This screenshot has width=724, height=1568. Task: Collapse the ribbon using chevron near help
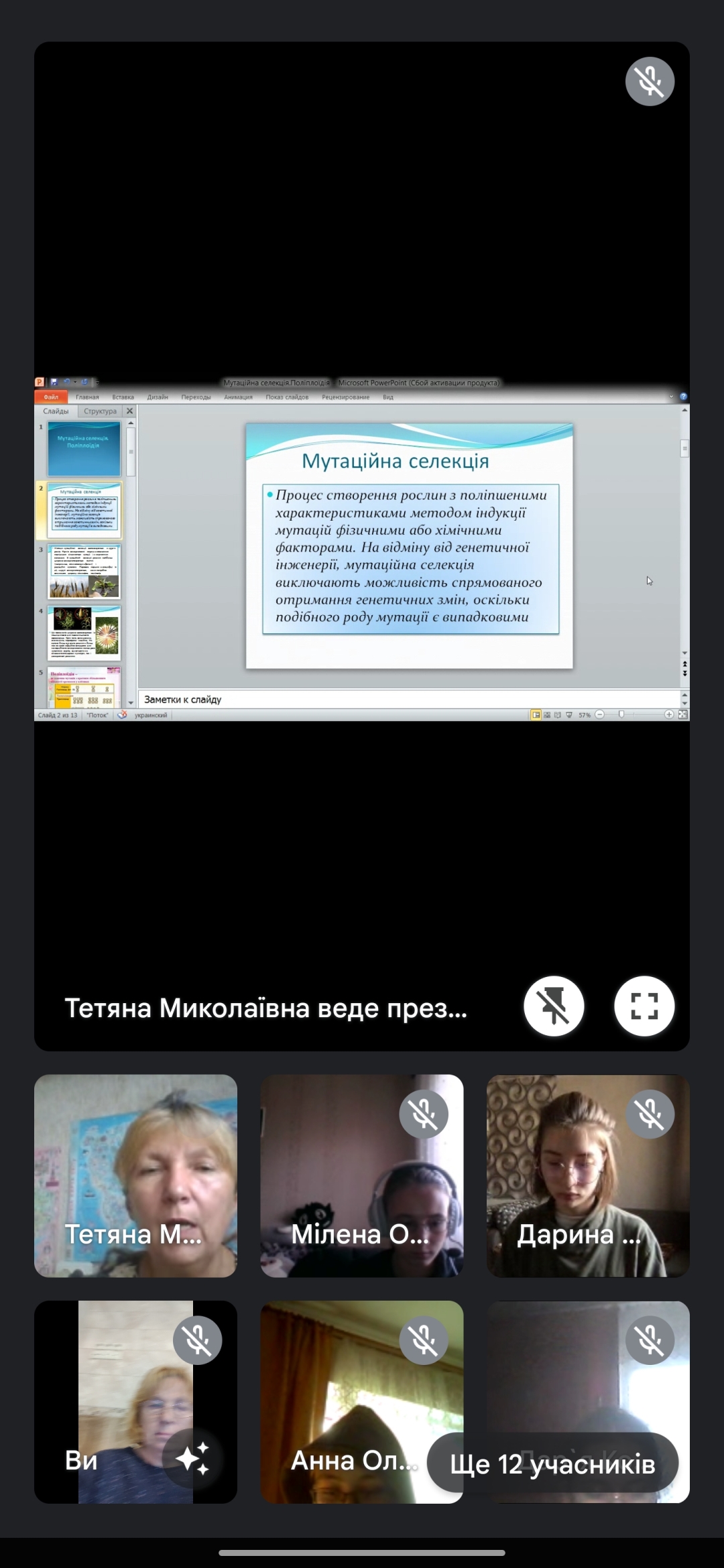(671, 397)
